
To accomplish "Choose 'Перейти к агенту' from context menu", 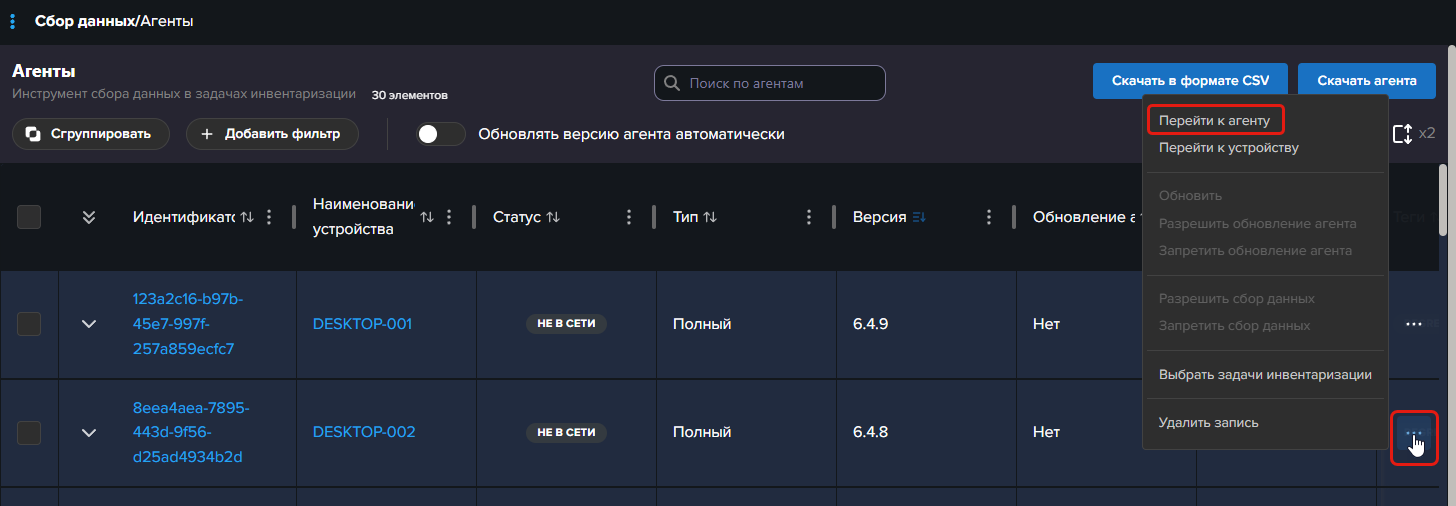I will pos(1214,121).
